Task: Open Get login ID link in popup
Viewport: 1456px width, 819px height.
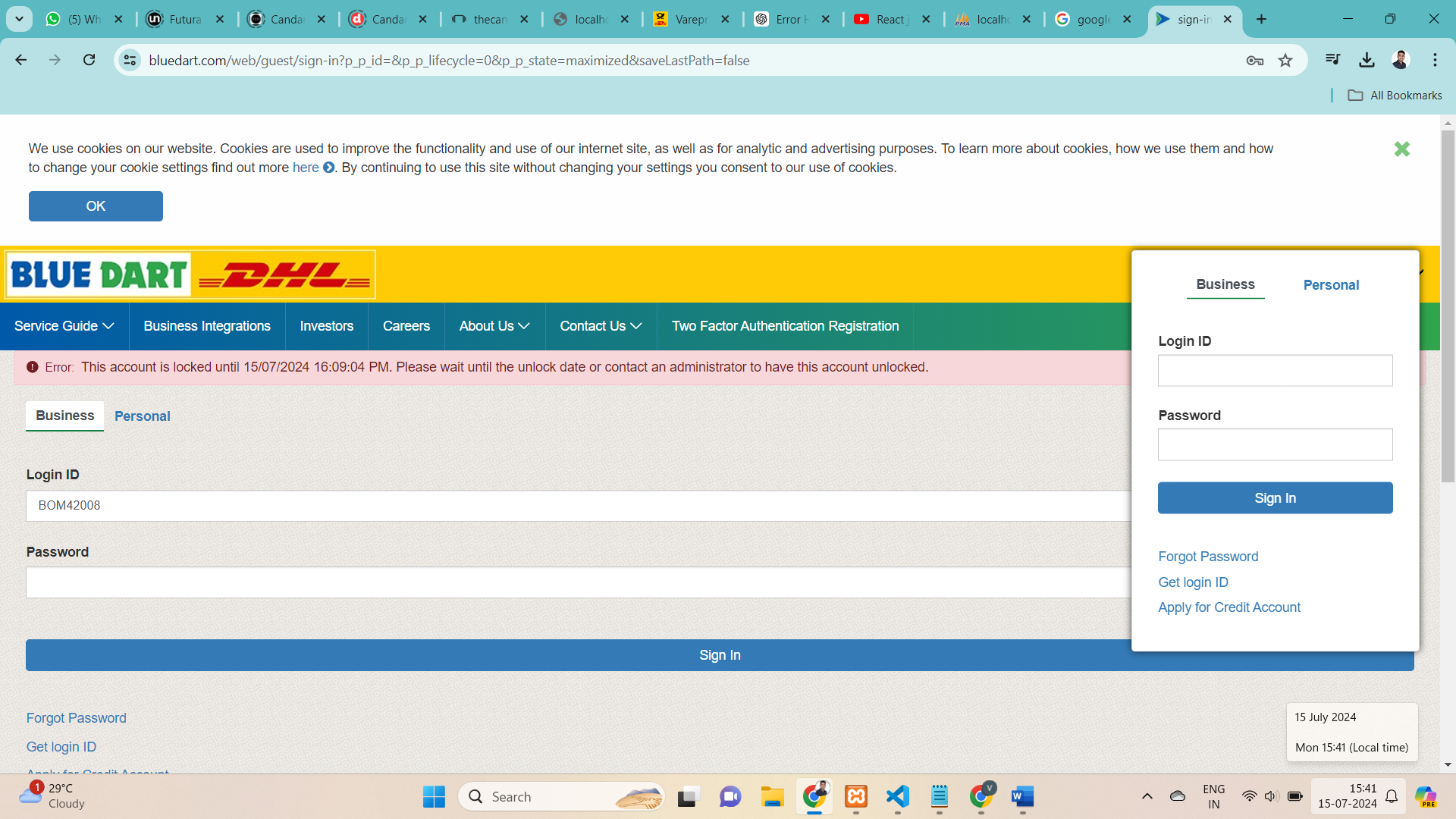Action: point(1193,582)
